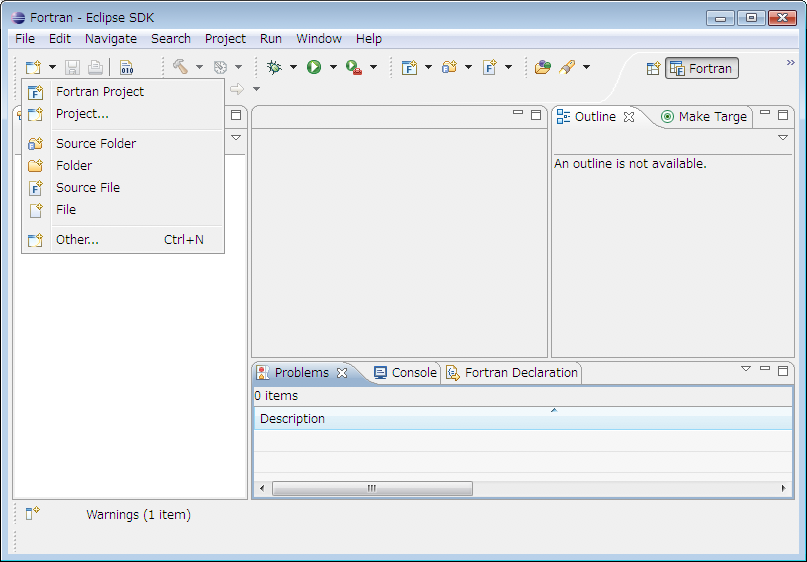Viewport: 807px width, 562px height.
Task: Switch to the Make Targets tab
Action: pyautogui.click(x=704, y=117)
